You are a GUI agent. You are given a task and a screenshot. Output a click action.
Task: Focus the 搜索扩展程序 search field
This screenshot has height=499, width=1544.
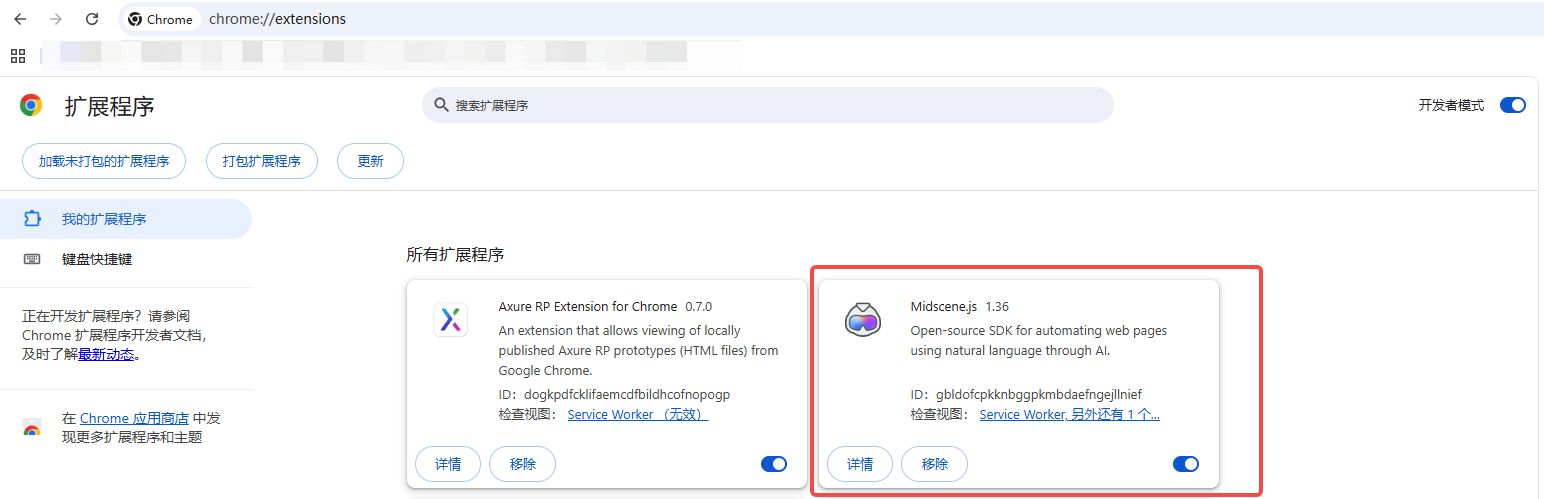click(768, 105)
